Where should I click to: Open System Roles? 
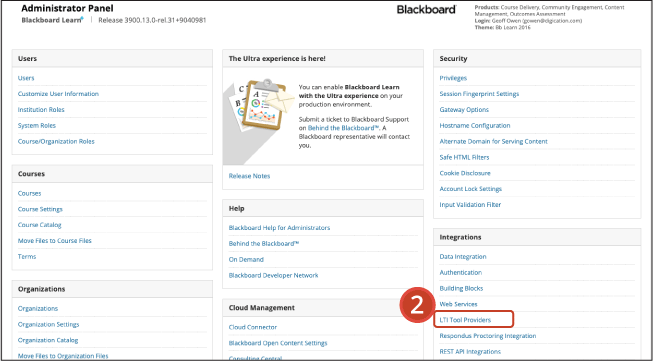pos(37,125)
